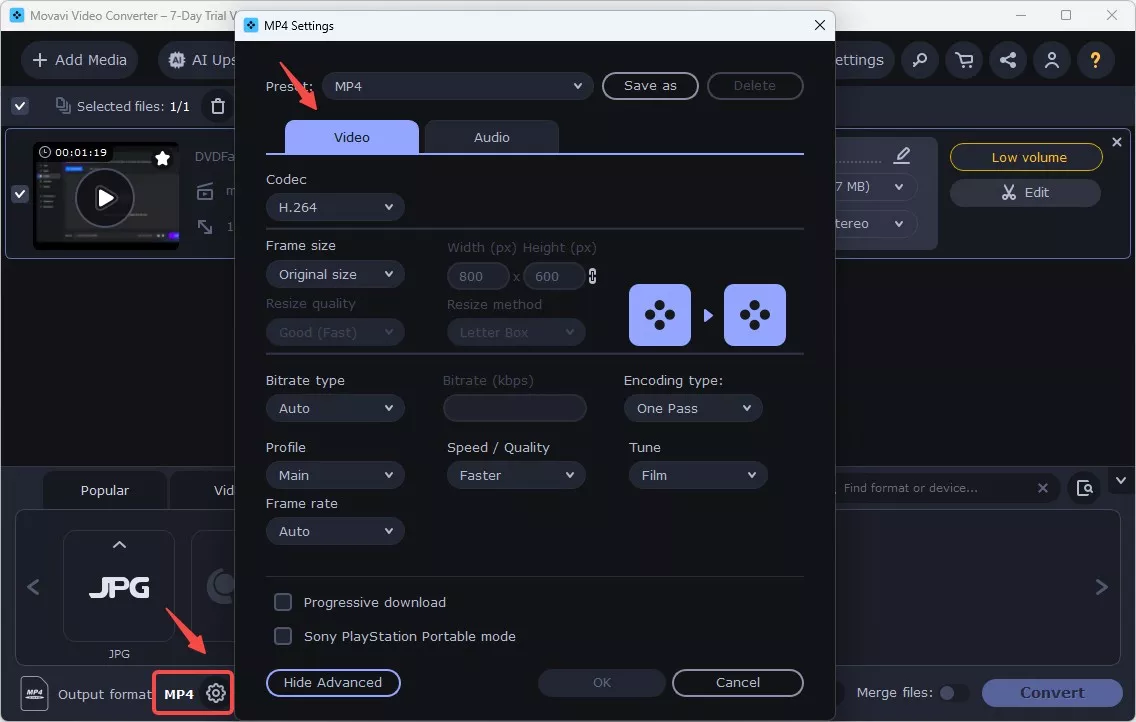1136x722 pixels.
Task: Open the Frame rate dropdown
Action: [335, 531]
